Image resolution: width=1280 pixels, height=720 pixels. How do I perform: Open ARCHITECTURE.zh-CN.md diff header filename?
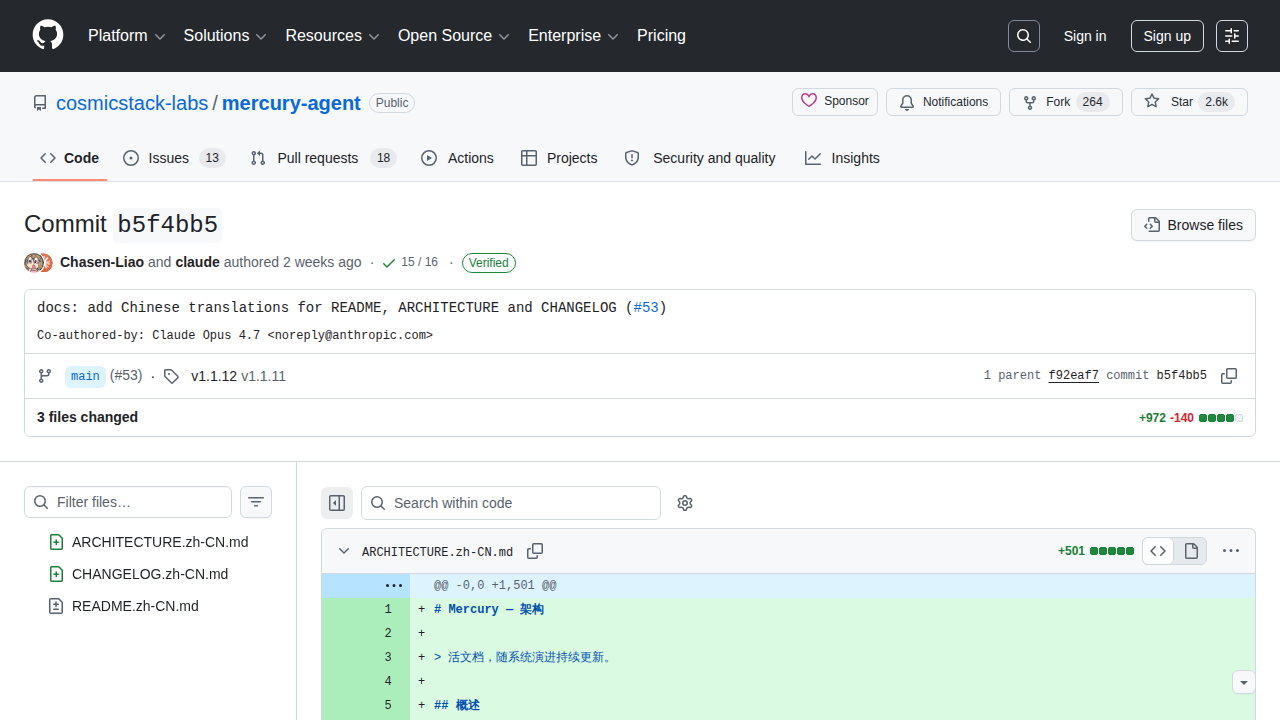[x=437, y=552]
